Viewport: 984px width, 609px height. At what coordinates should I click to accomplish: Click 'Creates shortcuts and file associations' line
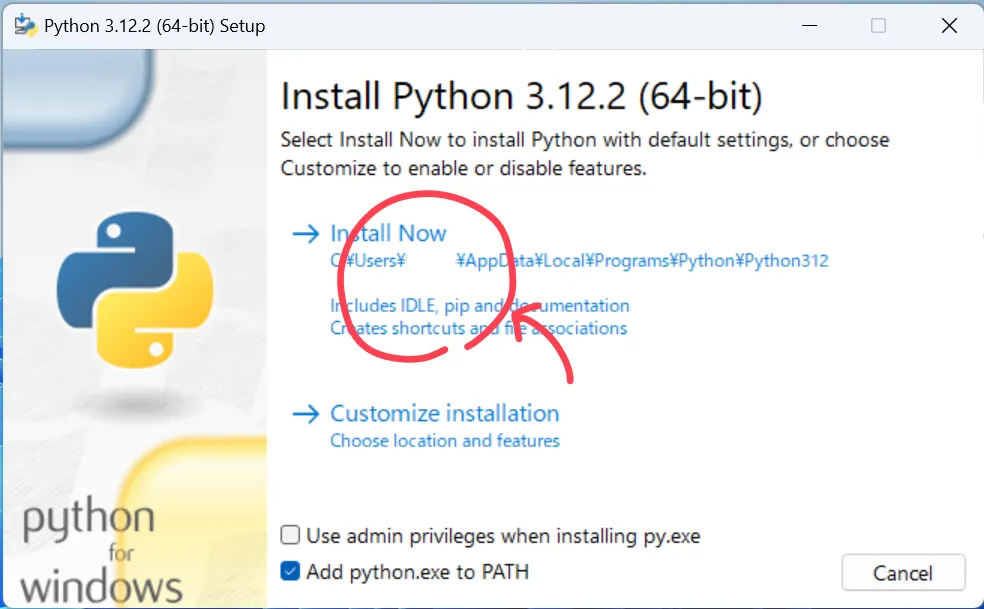(x=478, y=328)
